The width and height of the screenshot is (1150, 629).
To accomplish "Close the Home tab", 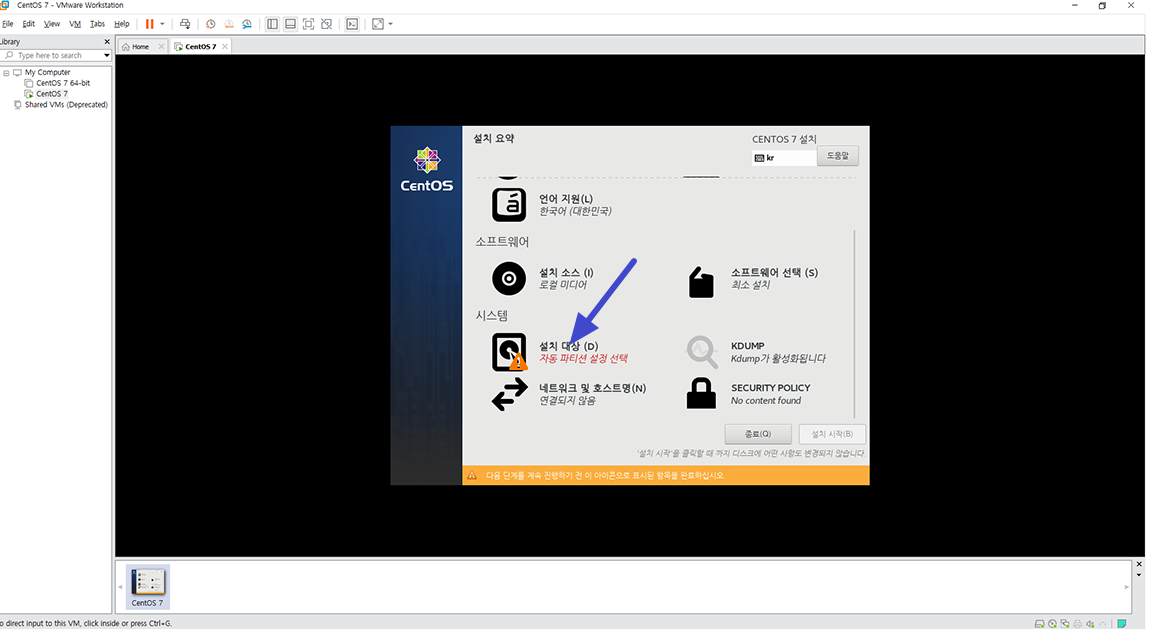I will (x=161, y=46).
